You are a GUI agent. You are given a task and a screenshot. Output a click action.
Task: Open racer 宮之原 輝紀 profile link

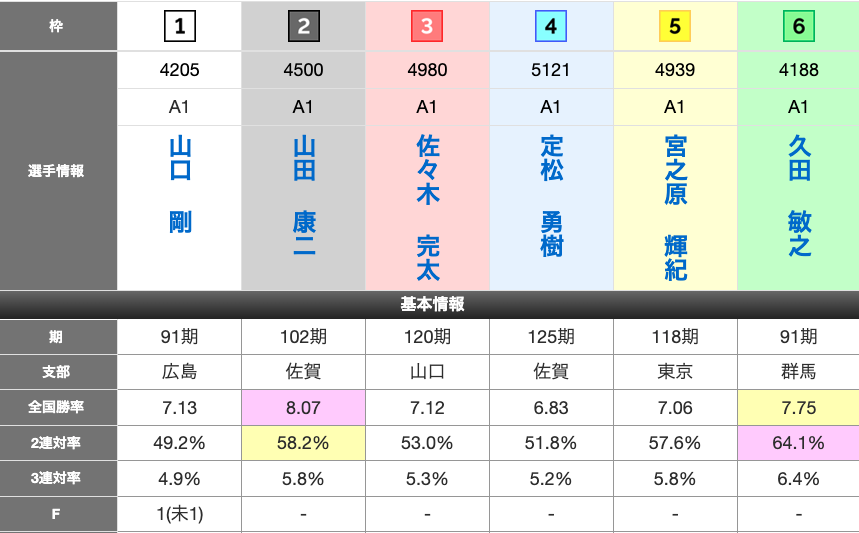[x=675, y=208]
